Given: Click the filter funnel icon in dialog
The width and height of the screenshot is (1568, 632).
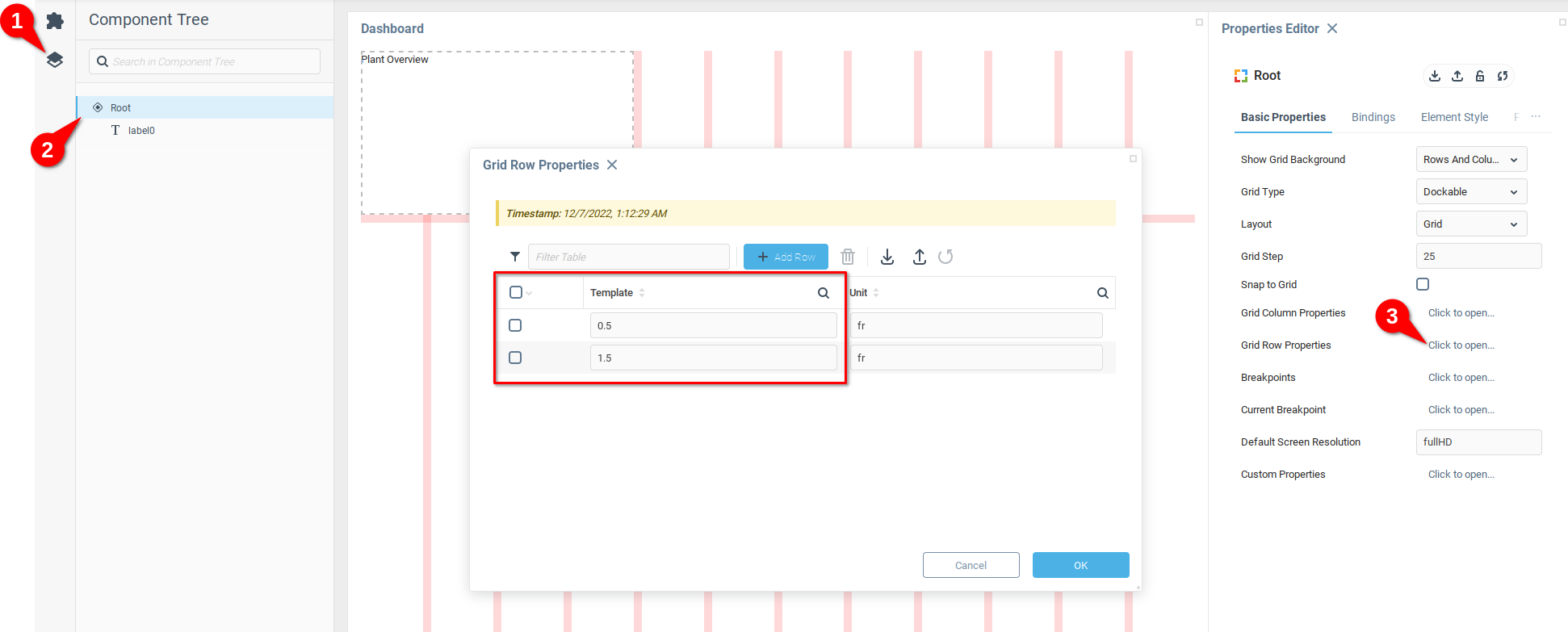Looking at the screenshot, I should [x=515, y=257].
